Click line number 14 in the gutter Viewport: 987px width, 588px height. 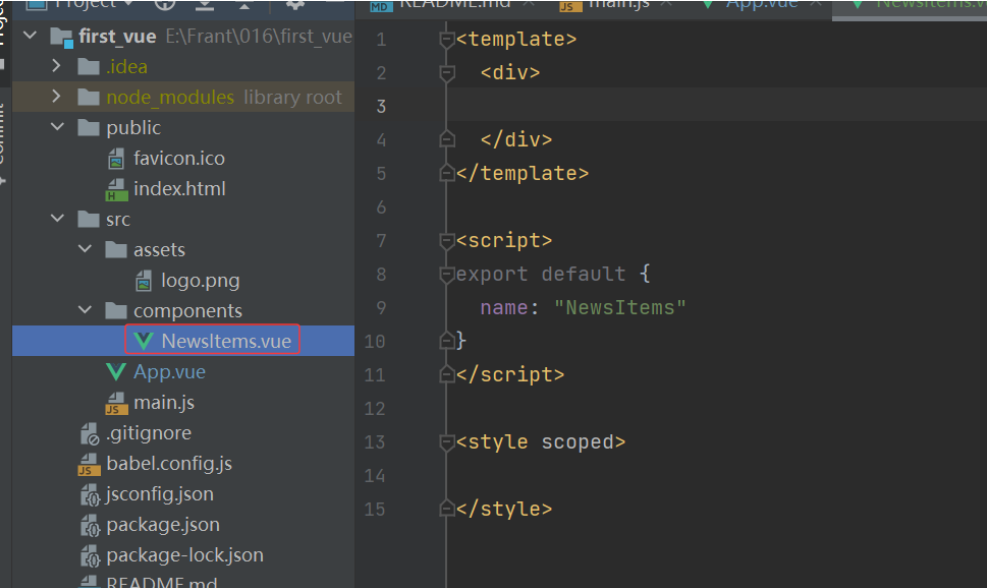375,476
